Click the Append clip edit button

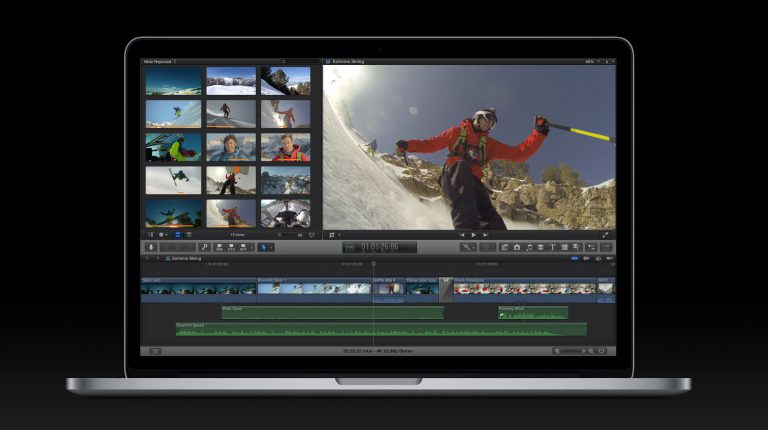(243, 247)
